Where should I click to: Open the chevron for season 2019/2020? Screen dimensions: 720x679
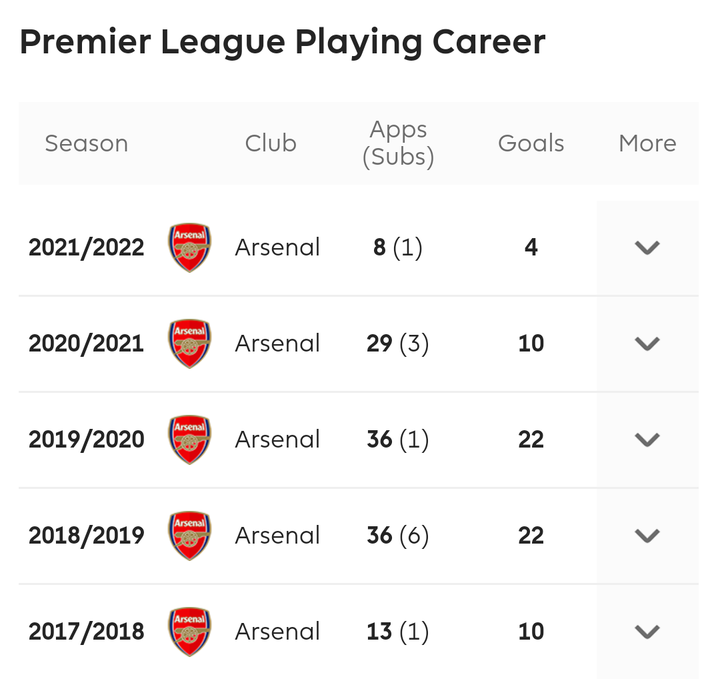(x=647, y=440)
